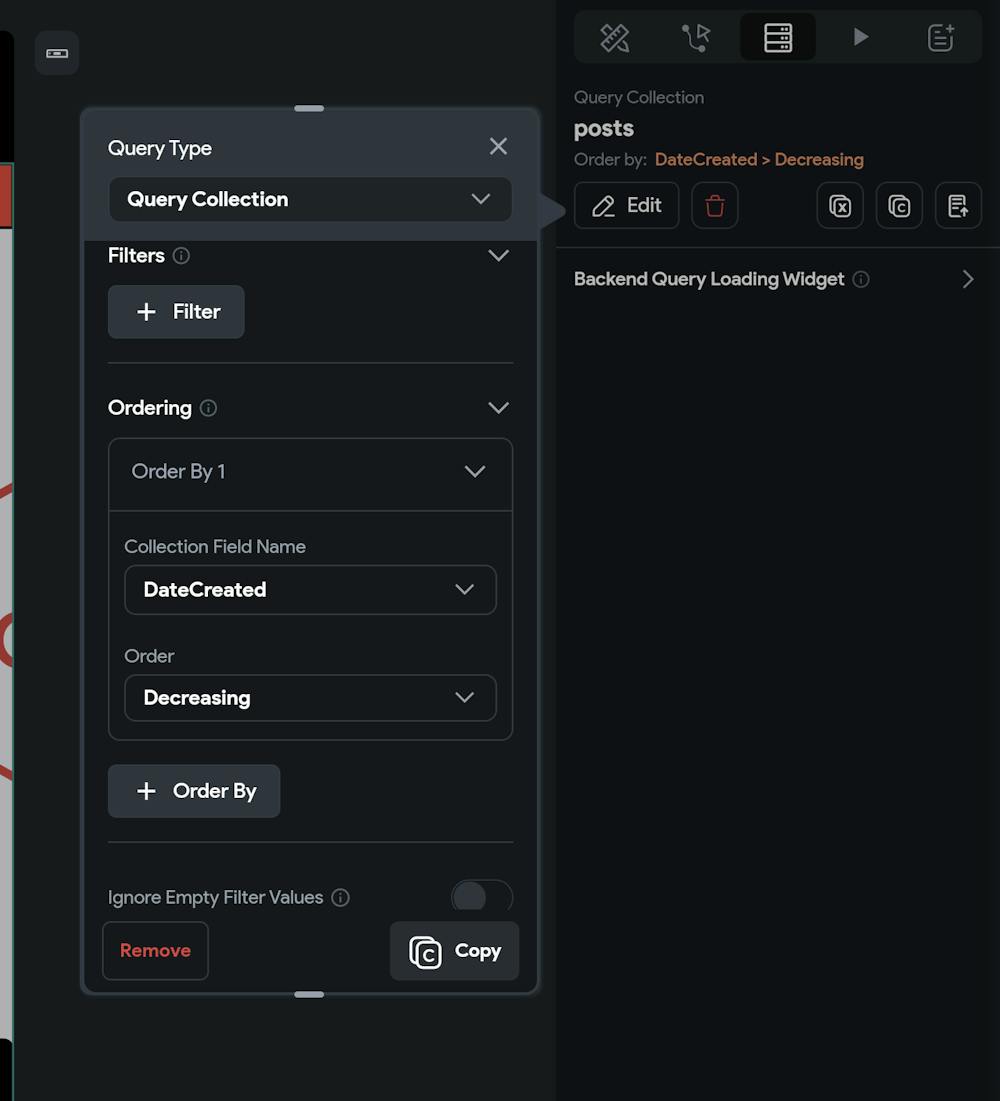
Task: Click the red trash delete query icon
Action: [715, 206]
